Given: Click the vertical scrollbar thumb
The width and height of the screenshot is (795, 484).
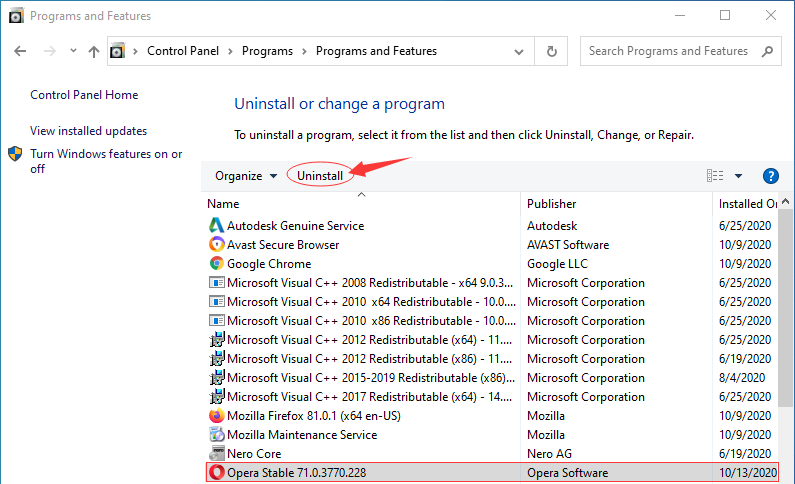Looking at the screenshot, I should 785,307.
